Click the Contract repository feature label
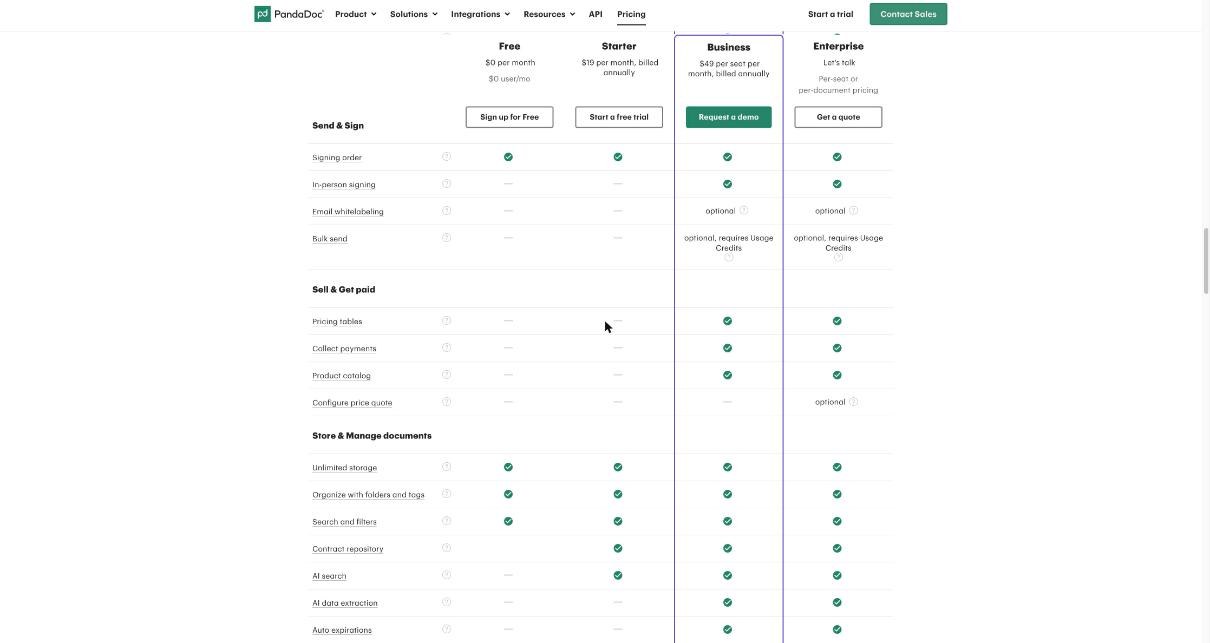1210x643 pixels. coord(348,548)
